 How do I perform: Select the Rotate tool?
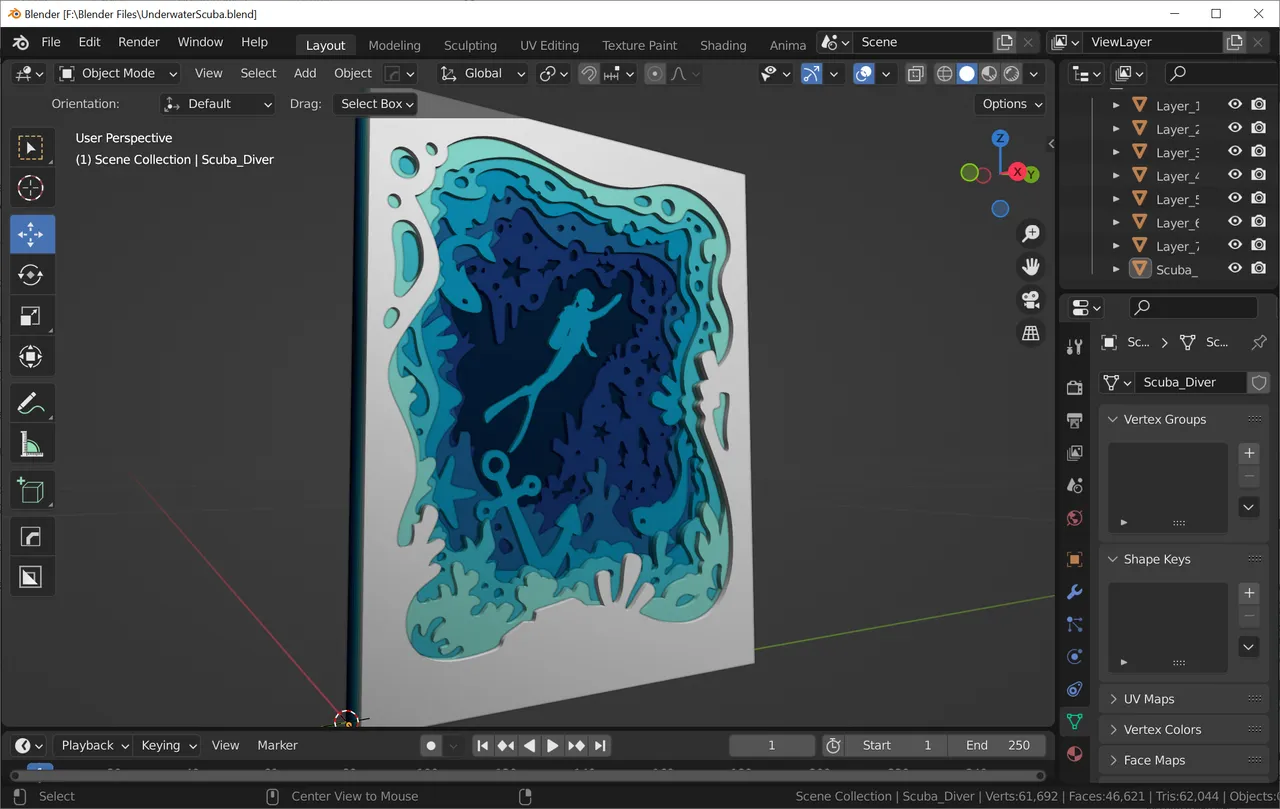click(x=31, y=275)
